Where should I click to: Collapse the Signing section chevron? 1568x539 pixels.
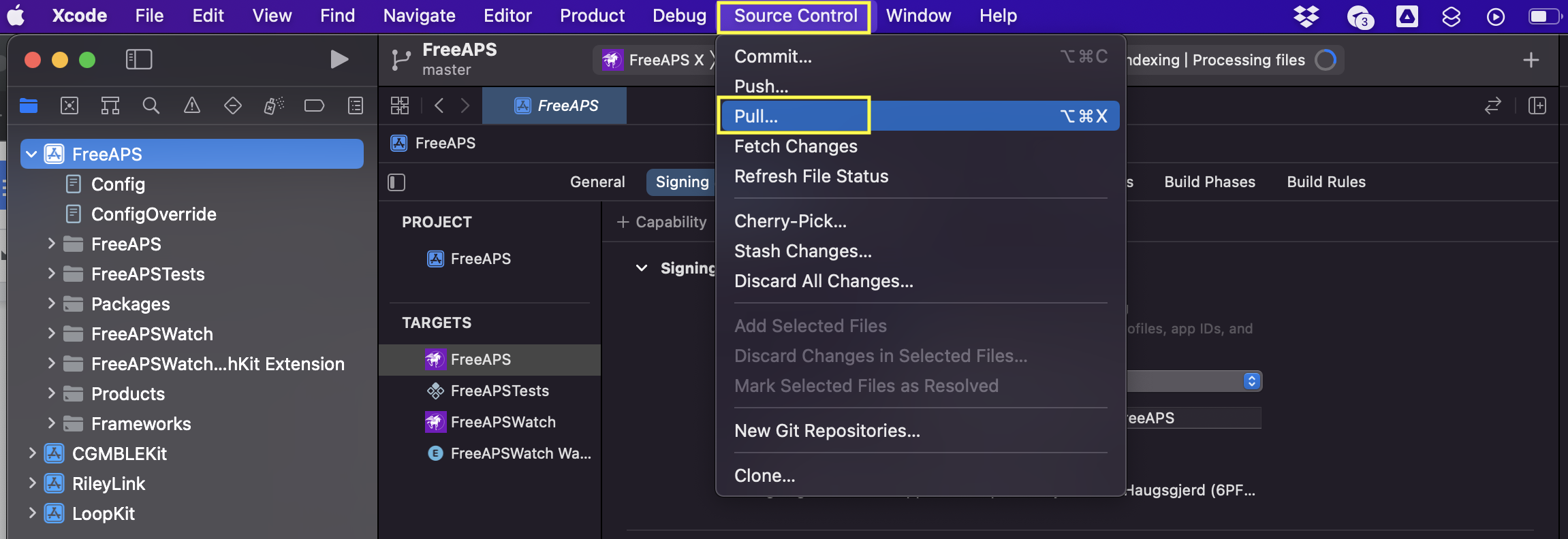point(641,268)
